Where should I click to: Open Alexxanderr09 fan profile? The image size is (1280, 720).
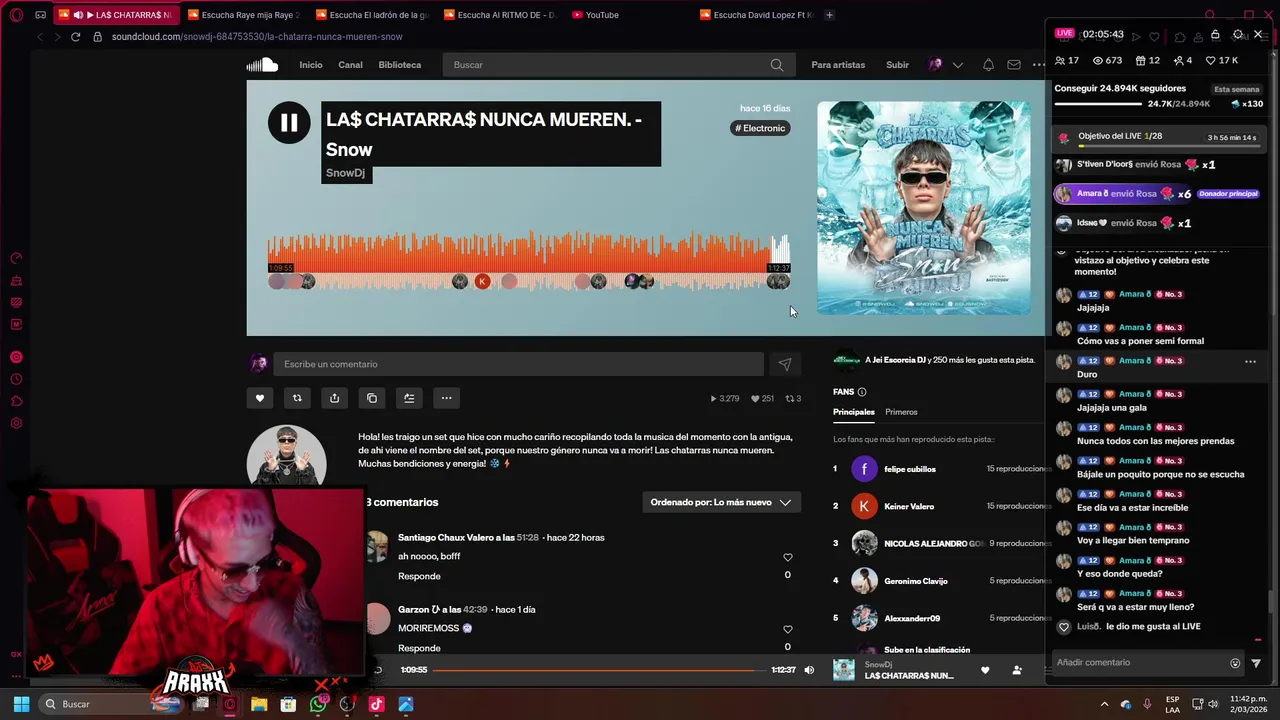point(911,618)
